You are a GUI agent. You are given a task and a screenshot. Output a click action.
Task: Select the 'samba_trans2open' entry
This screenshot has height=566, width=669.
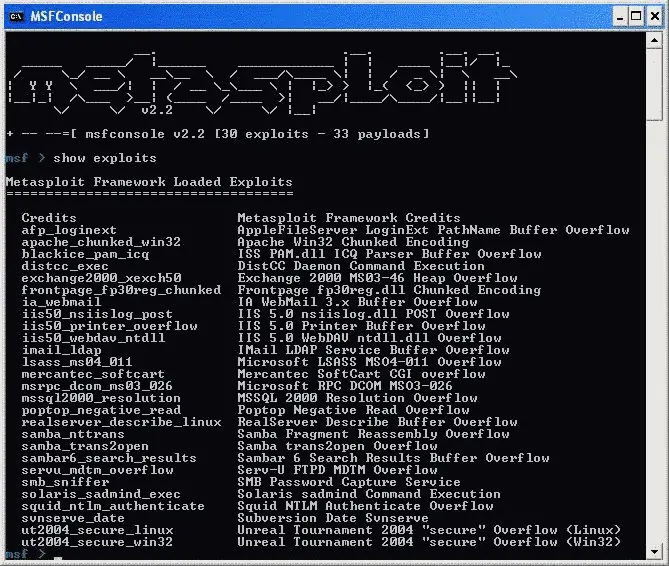[85, 446]
